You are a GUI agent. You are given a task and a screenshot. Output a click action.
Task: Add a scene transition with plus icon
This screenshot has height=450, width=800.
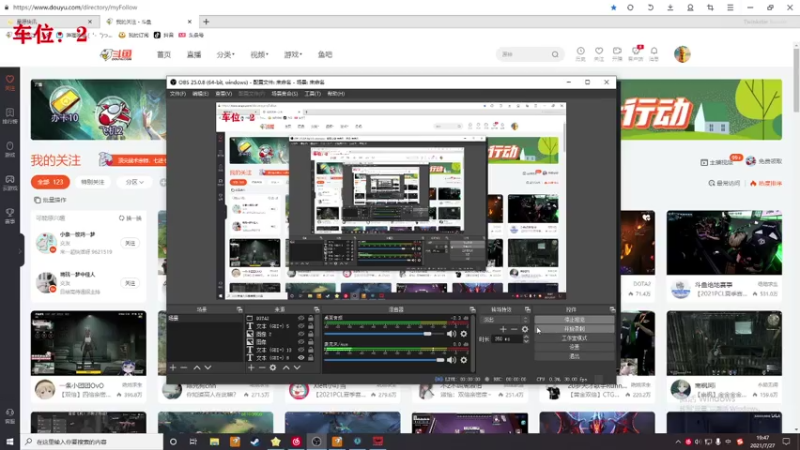(503, 329)
